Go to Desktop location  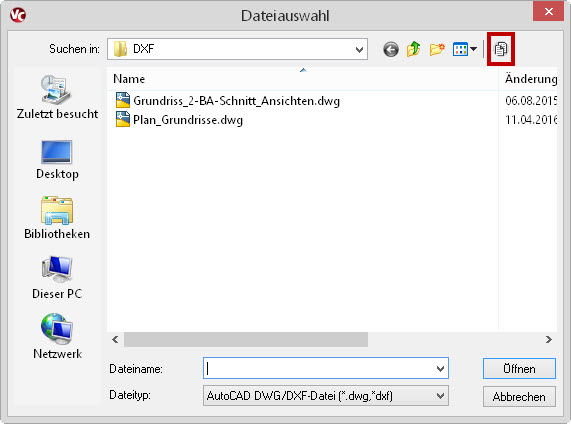coord(57,160)
